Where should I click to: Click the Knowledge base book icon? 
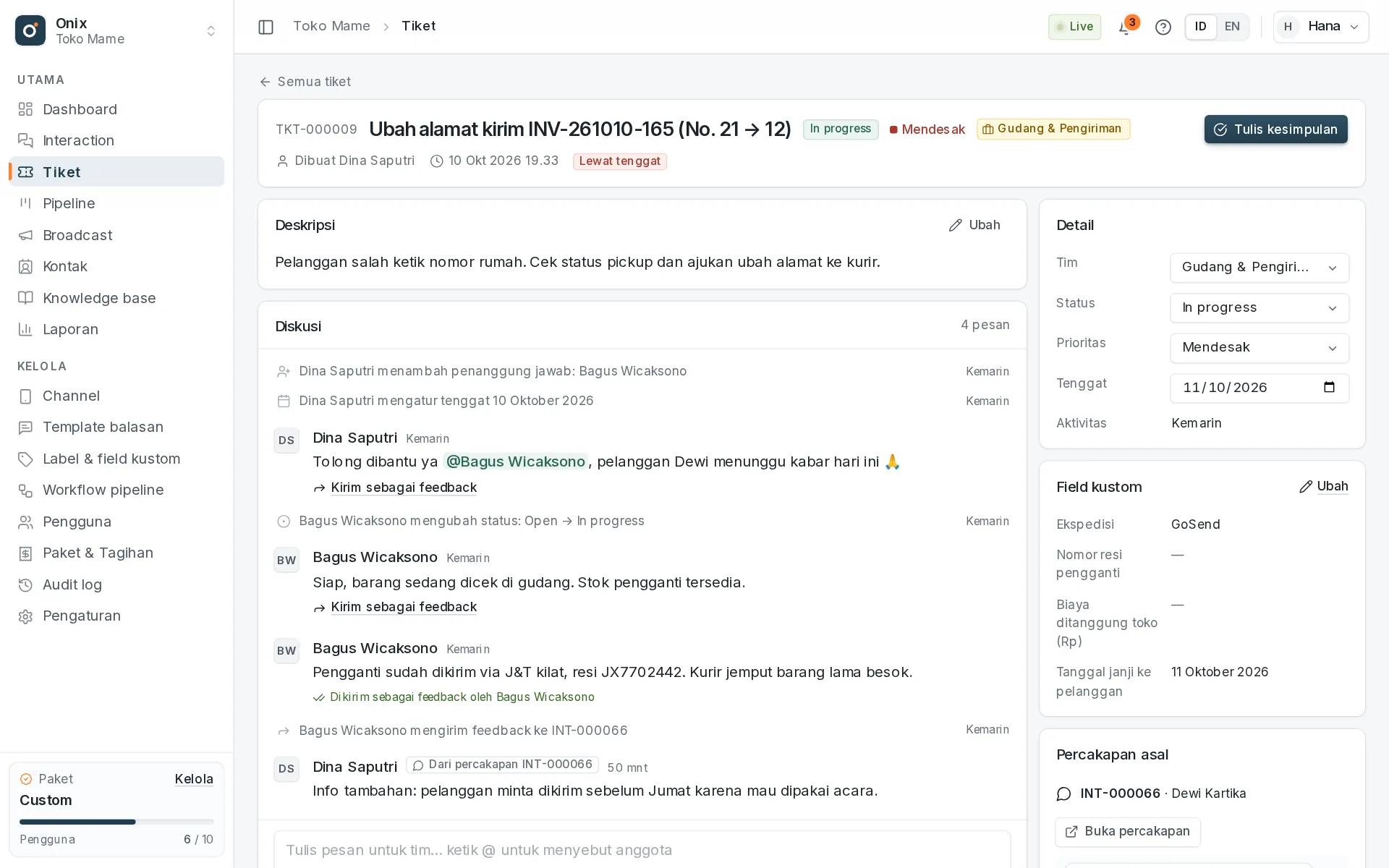[25, 298]
